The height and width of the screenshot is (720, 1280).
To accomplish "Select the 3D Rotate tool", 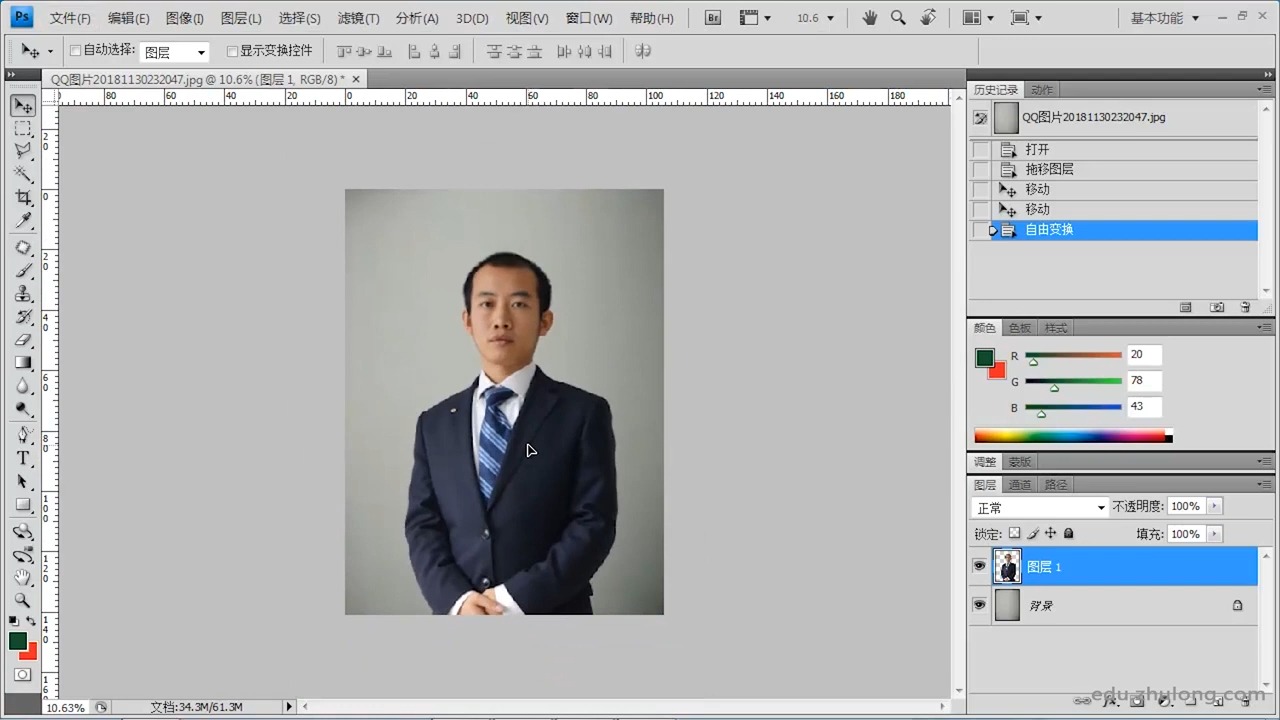I will pos(23,531).
